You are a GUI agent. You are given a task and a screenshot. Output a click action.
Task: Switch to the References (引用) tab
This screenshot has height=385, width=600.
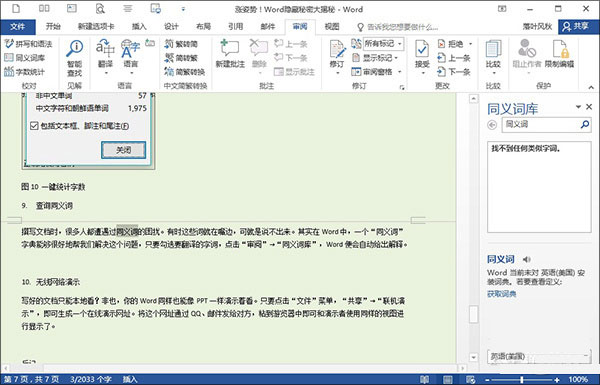click(235, 26)
